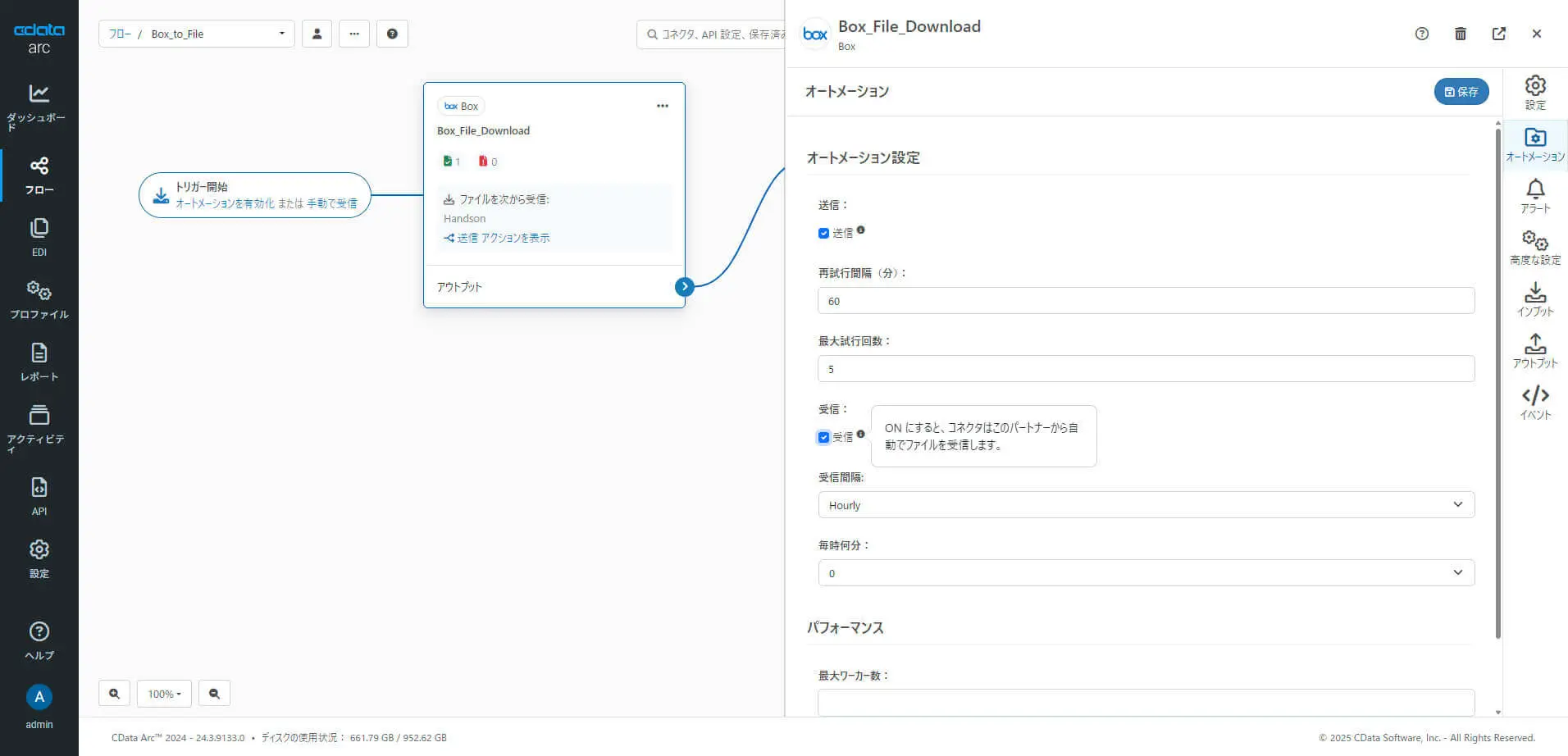Expand the 受信間隔 Hourly dropdown
This screenshot has width=1568, height=756.
(x=1146, y=505)
